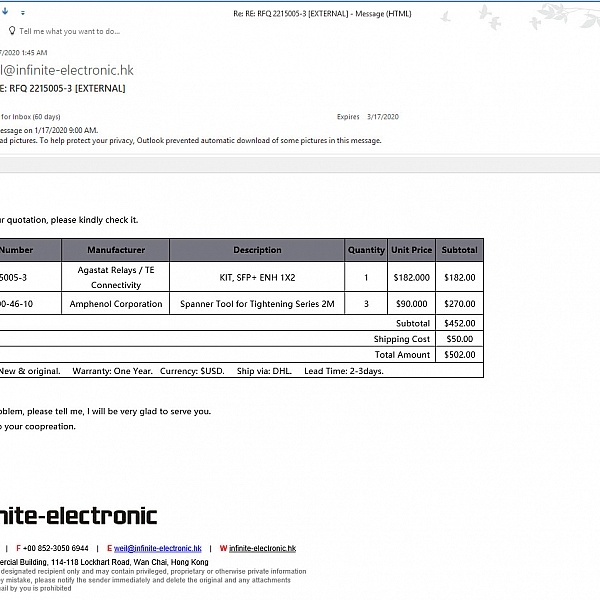Click the $182.000 unit price cell

pos(411,277)
